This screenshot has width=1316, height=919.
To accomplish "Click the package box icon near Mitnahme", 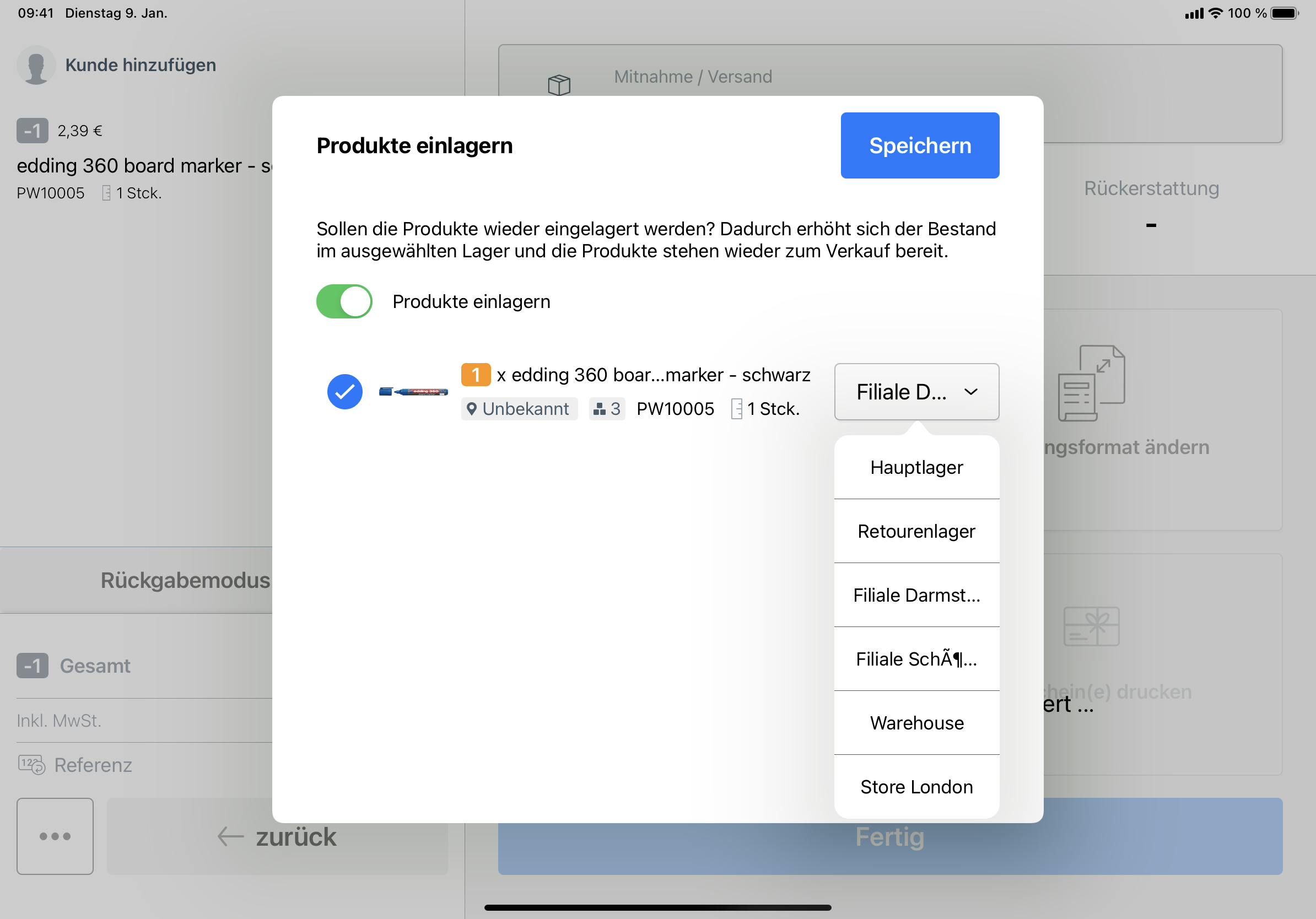I will point(559,85).
